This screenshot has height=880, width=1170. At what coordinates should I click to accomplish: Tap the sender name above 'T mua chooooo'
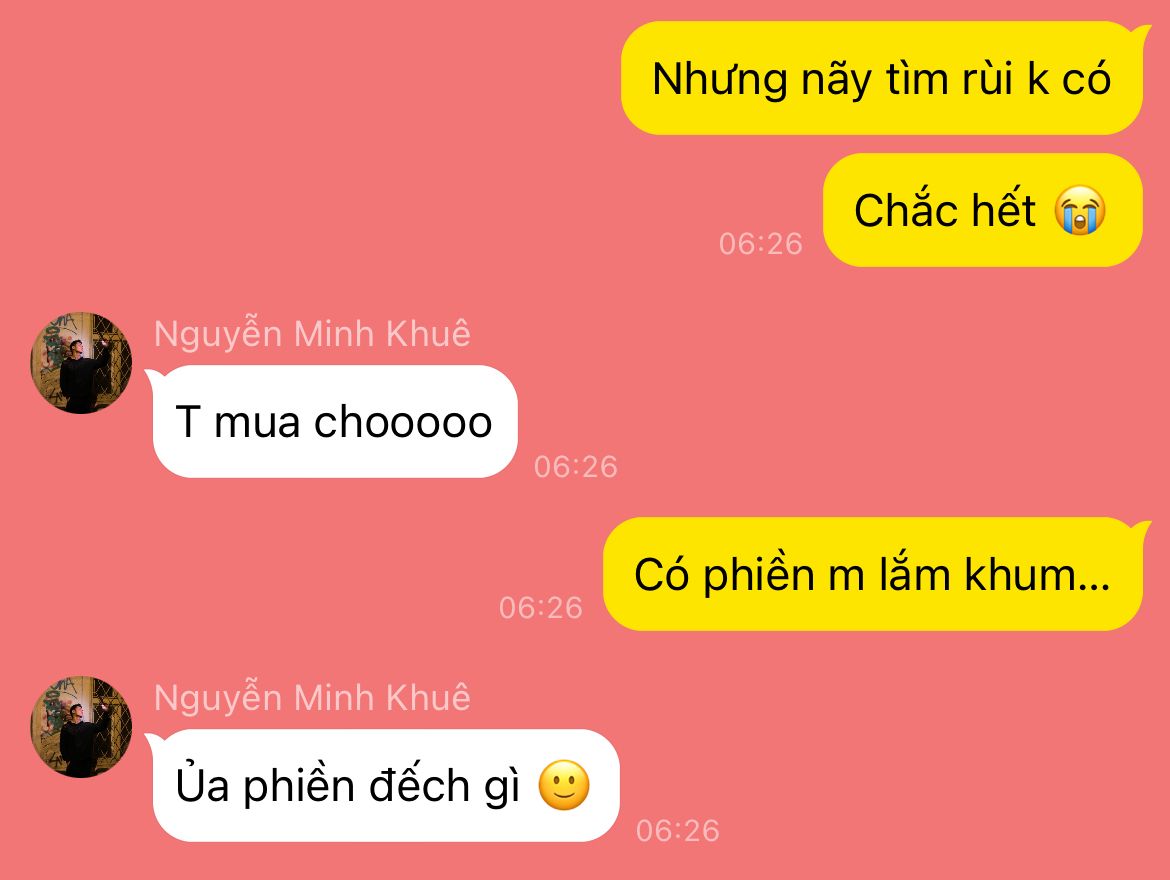point(312,334)
